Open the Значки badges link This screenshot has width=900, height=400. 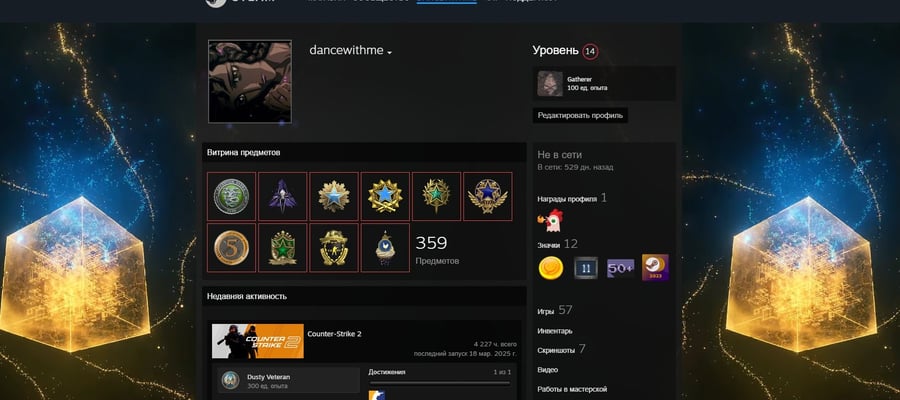557,244
